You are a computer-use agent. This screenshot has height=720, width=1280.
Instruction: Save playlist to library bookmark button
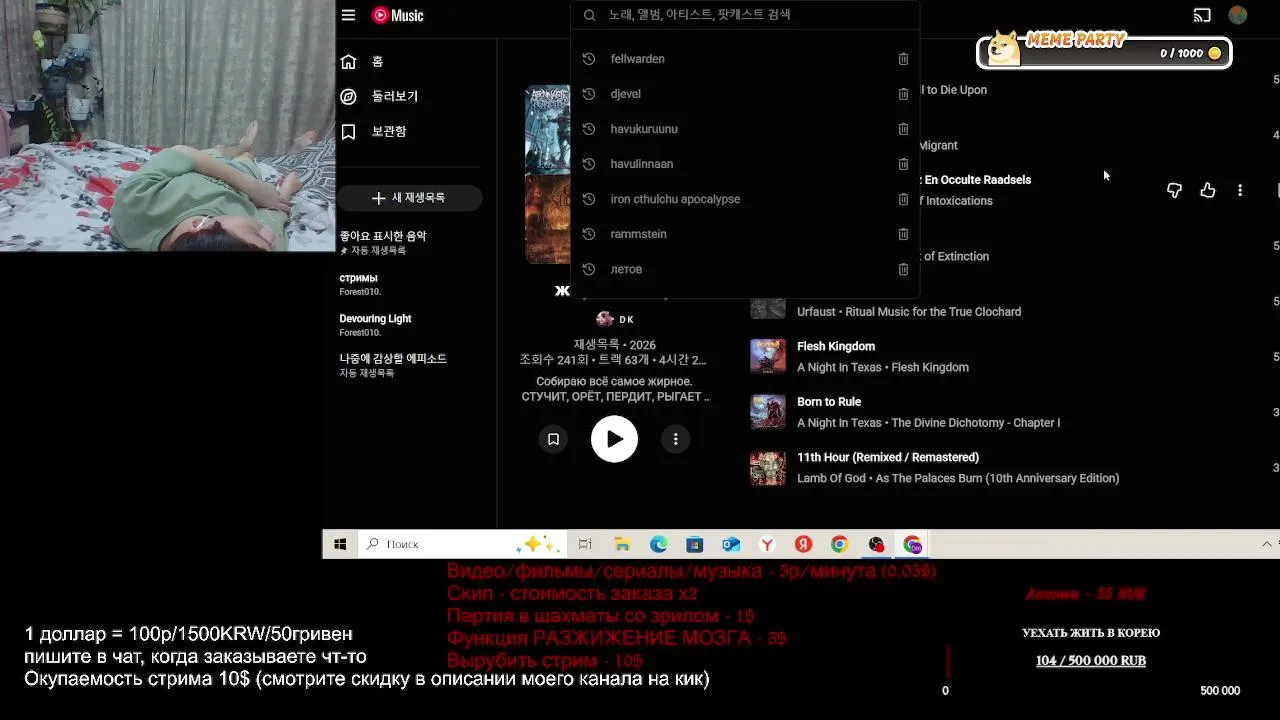click(553, 439)
